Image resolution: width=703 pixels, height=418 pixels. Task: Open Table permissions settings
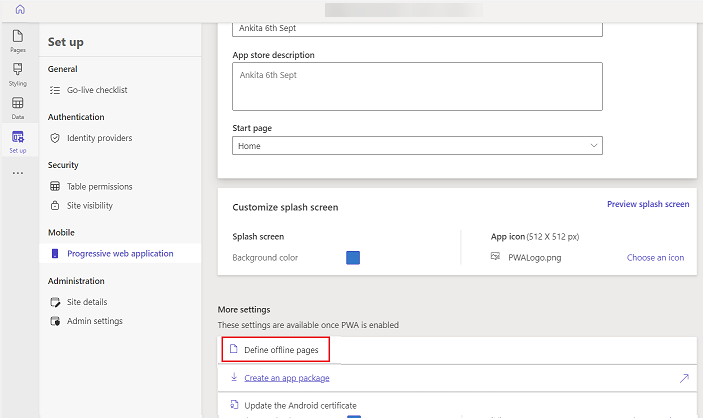point(99,186)
